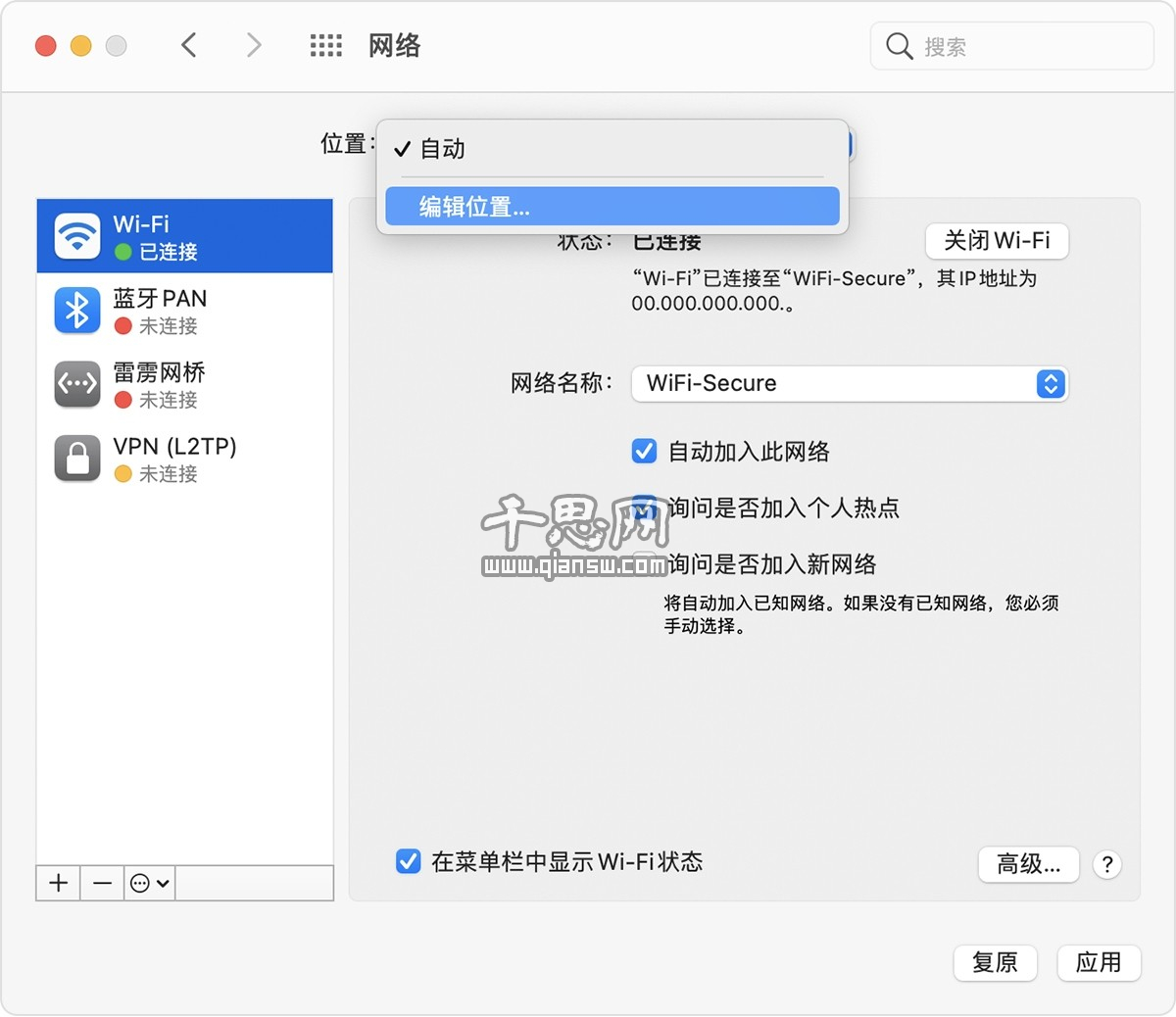
Task: Open the help question mark button
Action: [x=1106, y=864]
